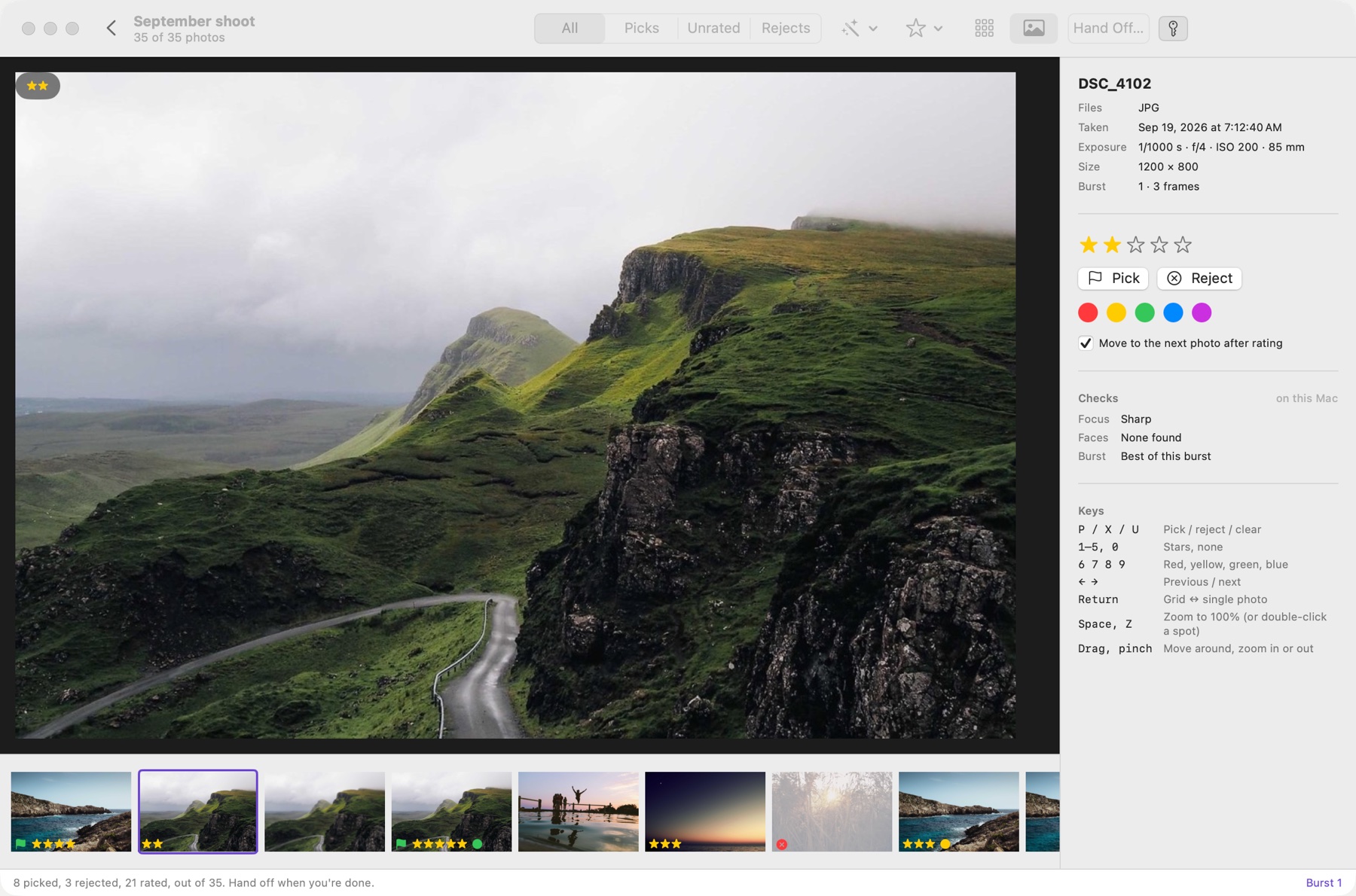Click the September shoot title
This screenshot has width=1356, height=896.
[194, 21]
